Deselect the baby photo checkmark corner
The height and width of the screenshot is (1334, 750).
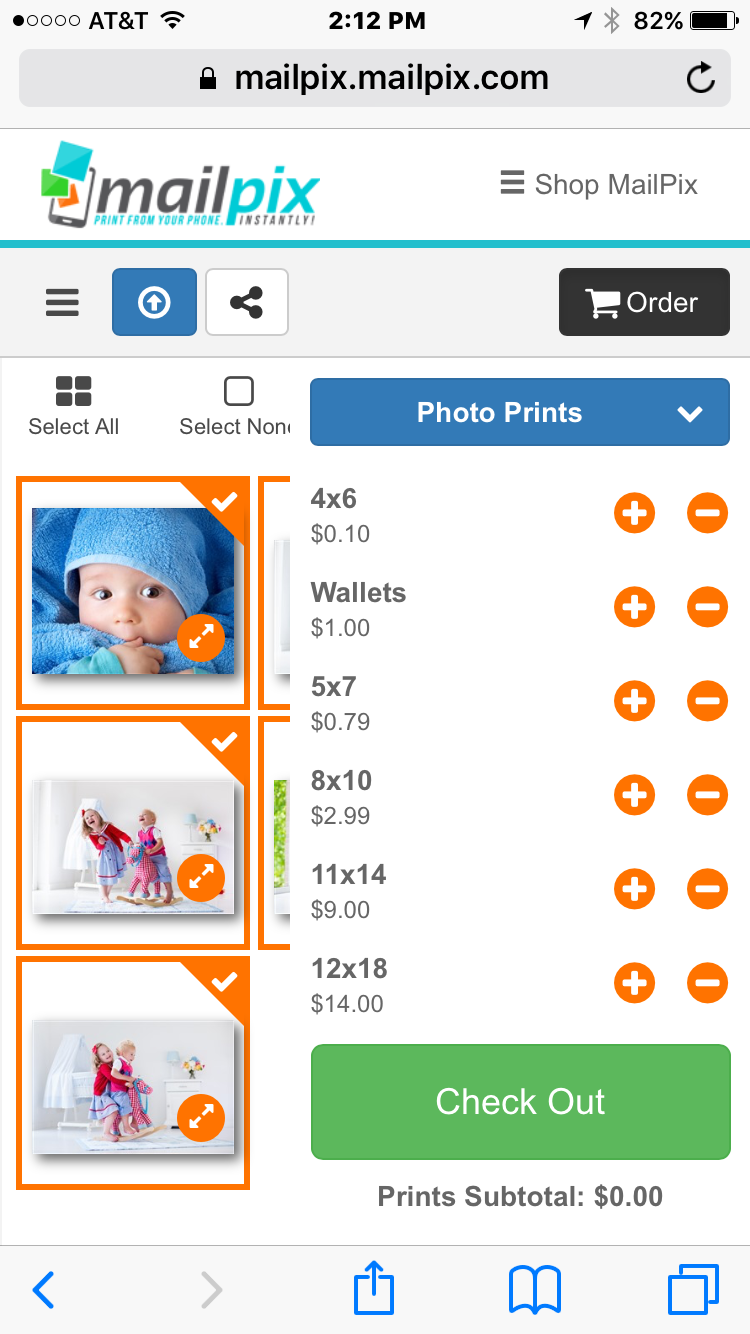point(225,500)
